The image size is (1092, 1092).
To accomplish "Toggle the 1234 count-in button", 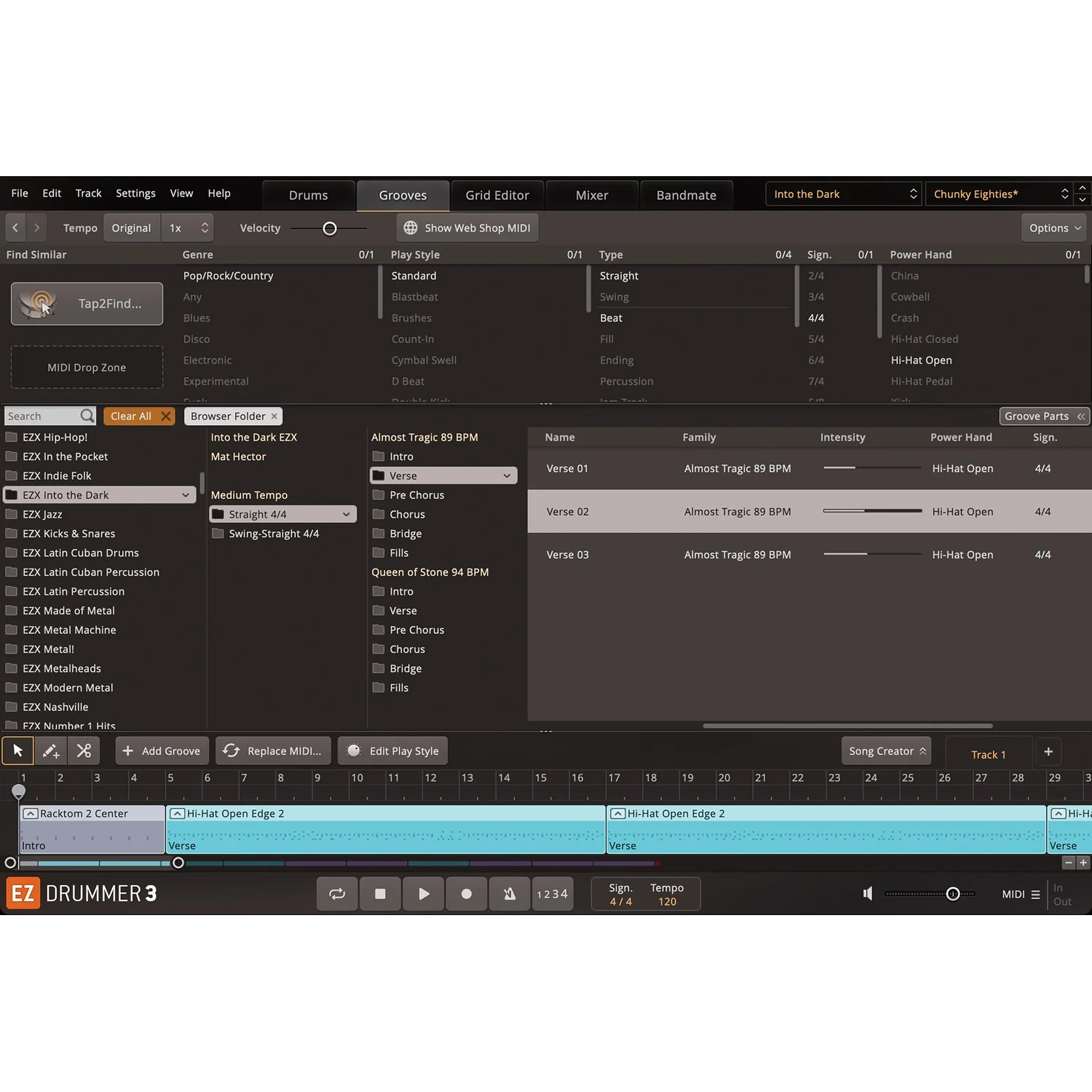I will [x=553, y=893].
